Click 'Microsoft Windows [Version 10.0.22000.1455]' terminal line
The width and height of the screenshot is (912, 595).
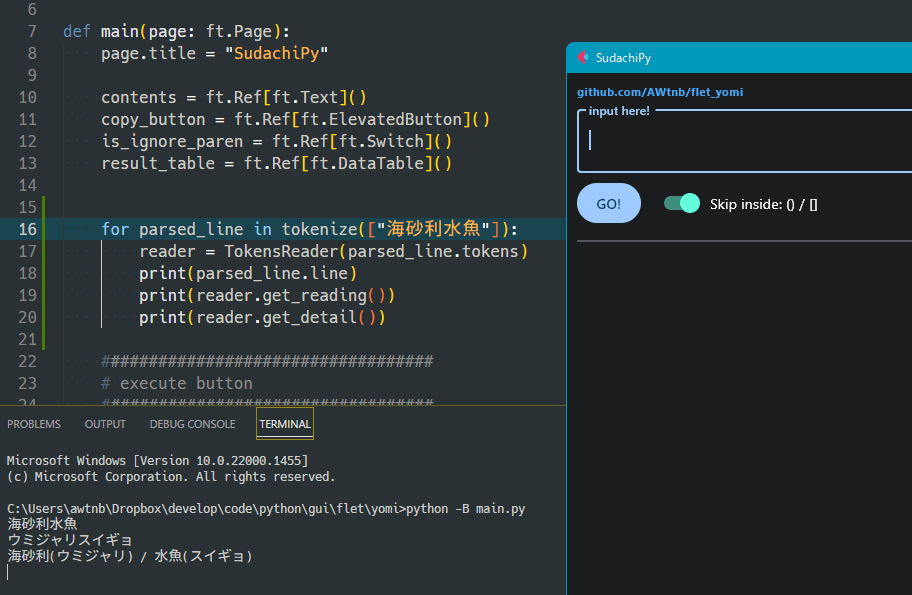(x=158, y=461)
